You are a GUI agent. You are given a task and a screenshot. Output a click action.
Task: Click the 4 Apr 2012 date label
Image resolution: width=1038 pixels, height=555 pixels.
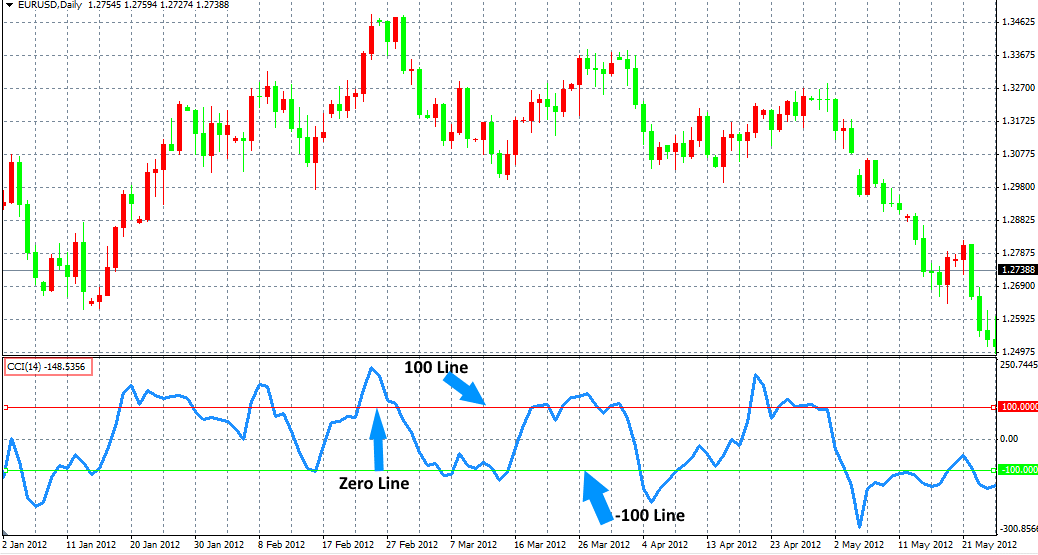pos(663,546)
